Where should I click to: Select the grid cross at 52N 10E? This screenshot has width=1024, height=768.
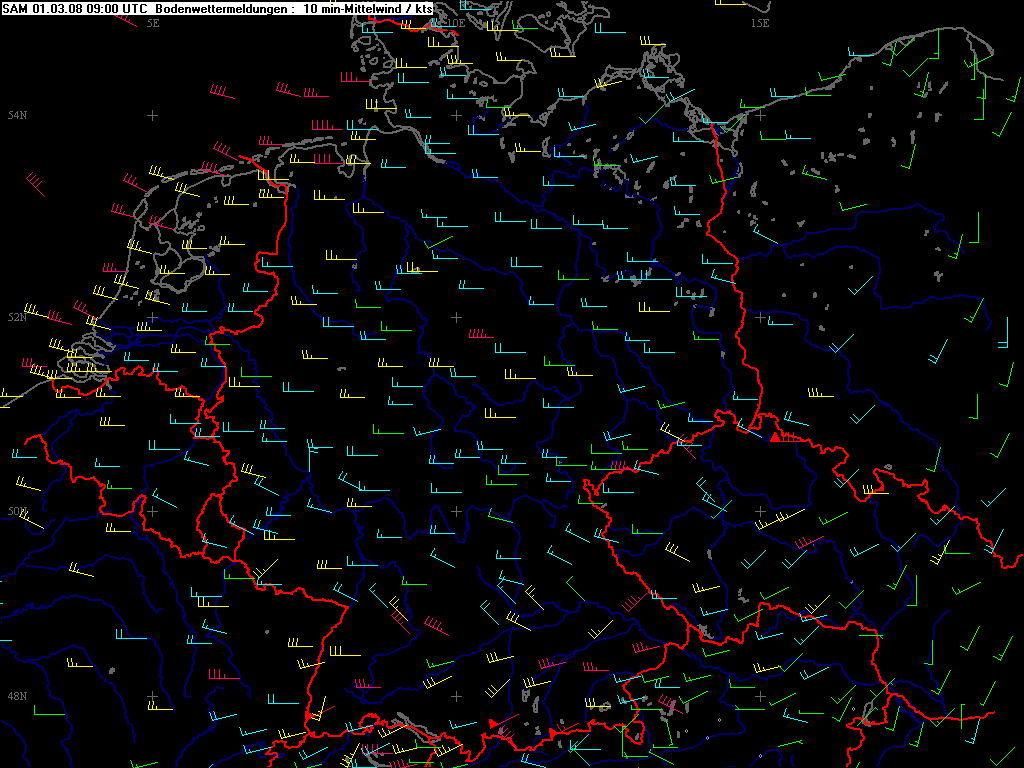456,317
